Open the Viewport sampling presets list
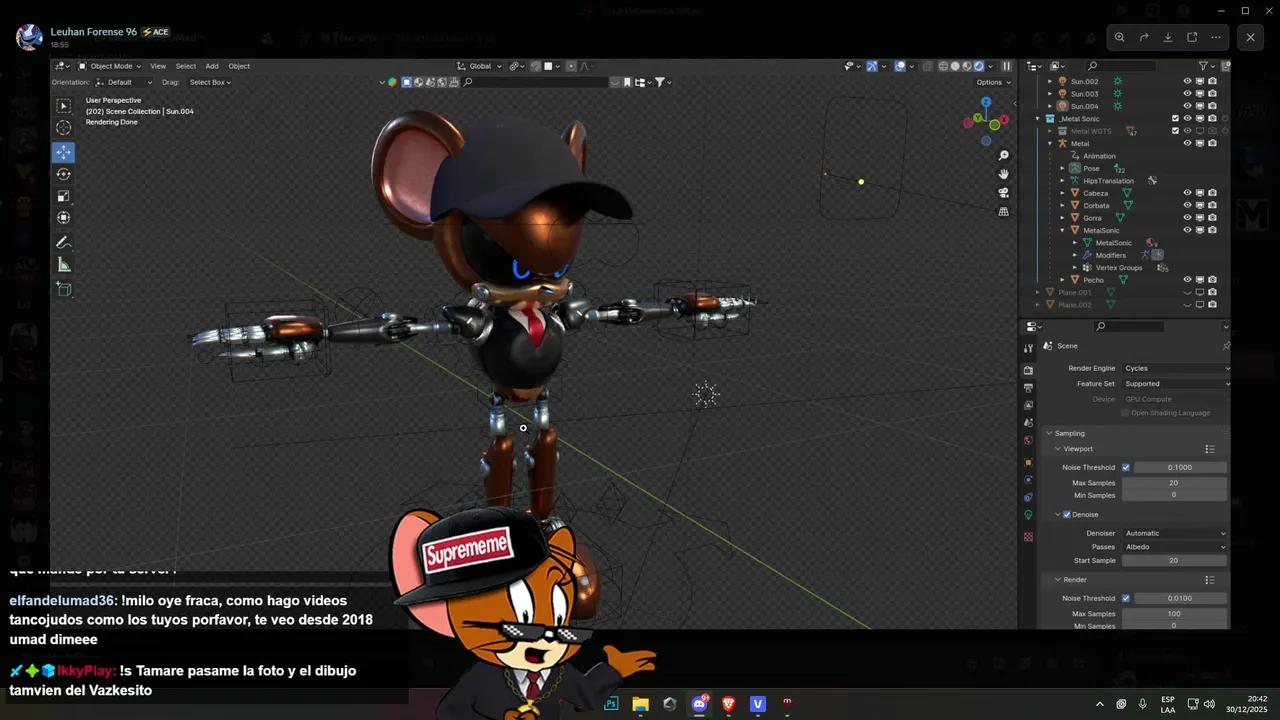Screen dimensions: 1280x720 point(1209,449)
